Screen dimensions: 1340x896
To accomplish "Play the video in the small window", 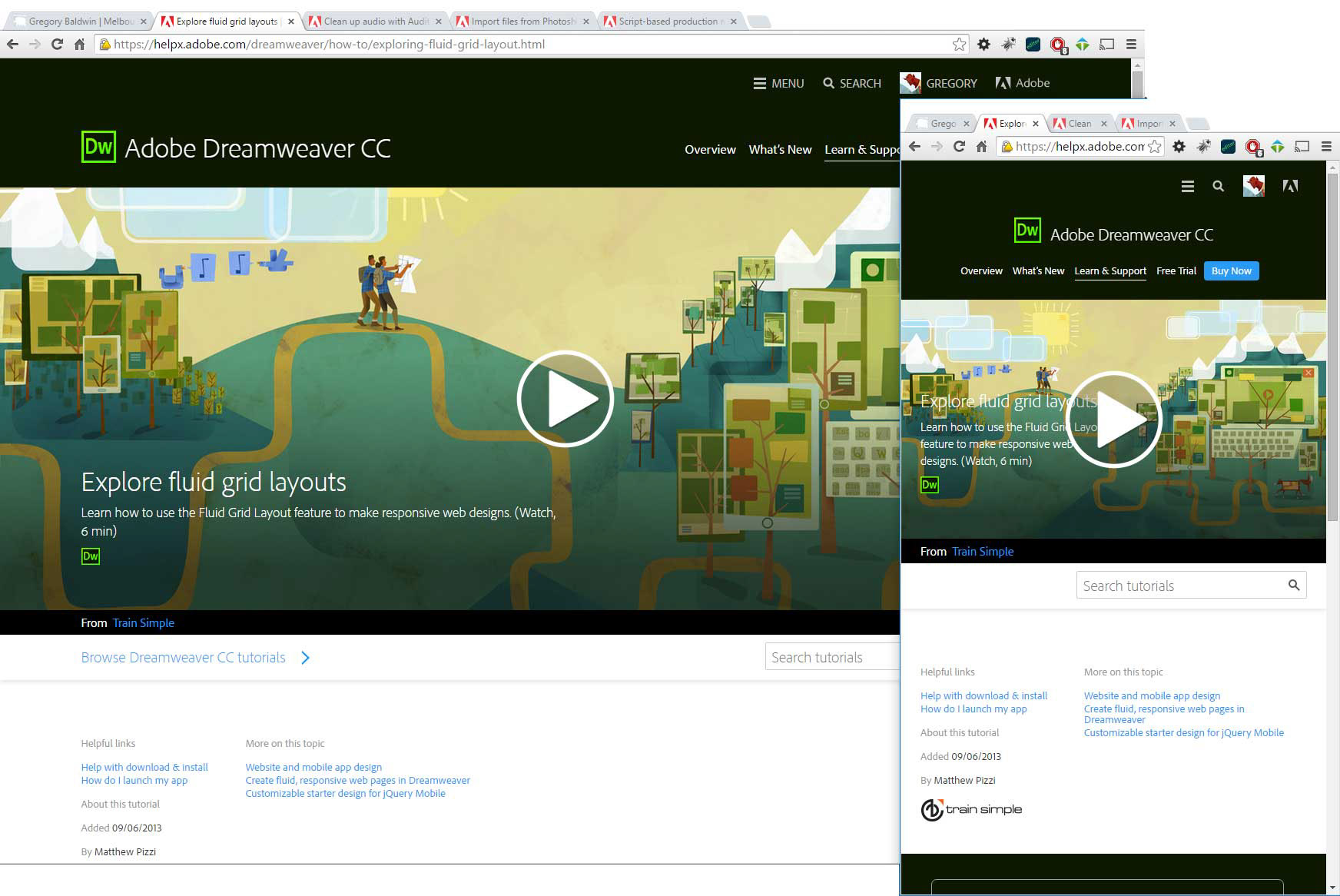I will [1113, 420].
